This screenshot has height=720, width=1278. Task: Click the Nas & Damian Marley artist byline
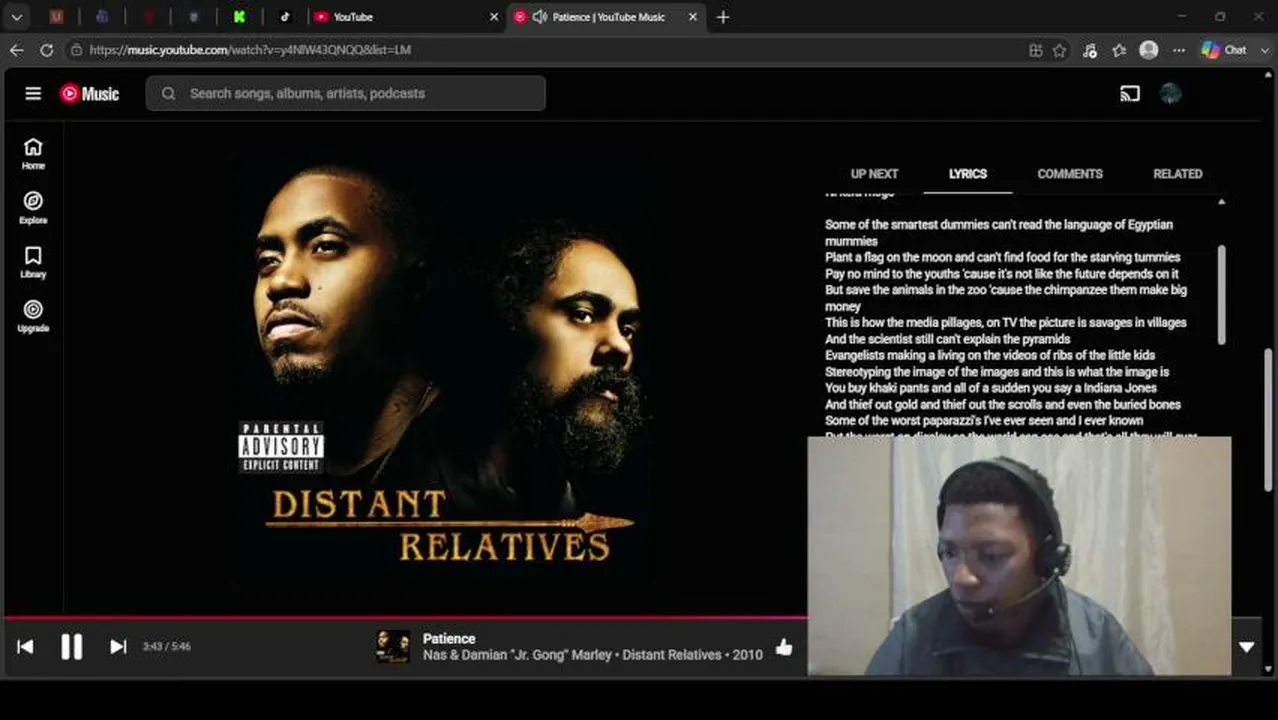click(518, 655)
